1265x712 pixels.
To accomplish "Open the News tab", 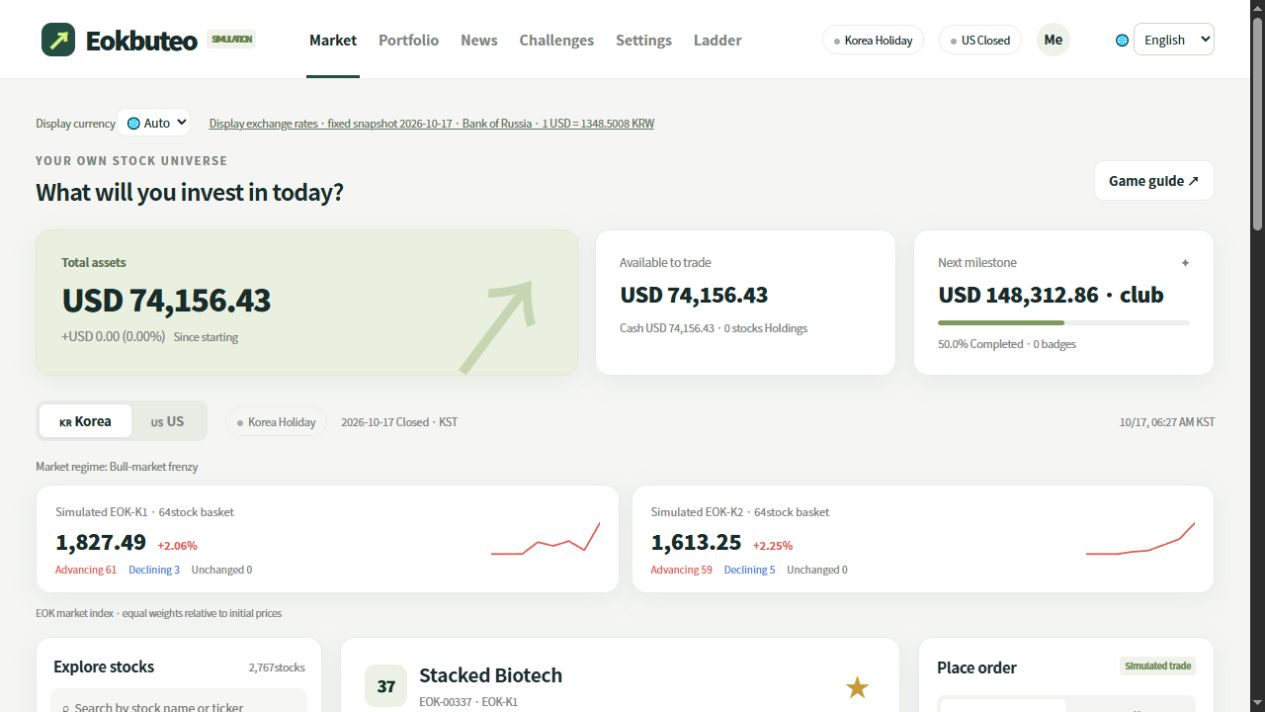I will [x=479, y=40].
